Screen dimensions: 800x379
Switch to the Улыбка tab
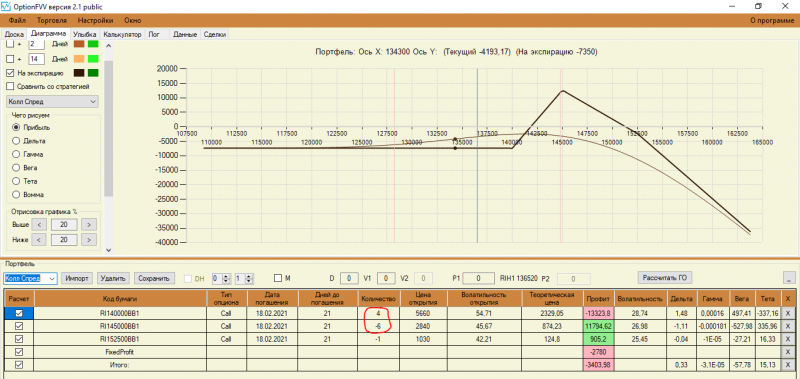[x=84, y=35]
